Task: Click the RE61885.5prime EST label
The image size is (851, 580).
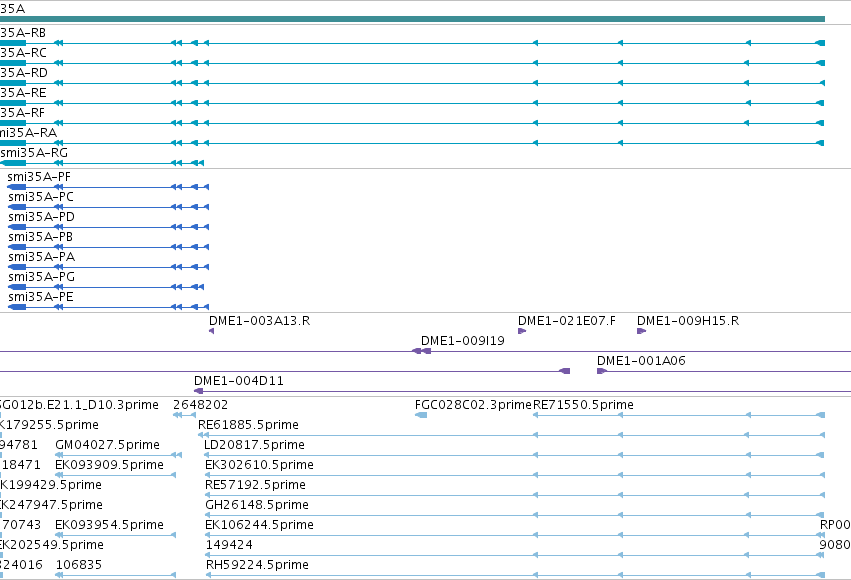Action: (249, 425)
